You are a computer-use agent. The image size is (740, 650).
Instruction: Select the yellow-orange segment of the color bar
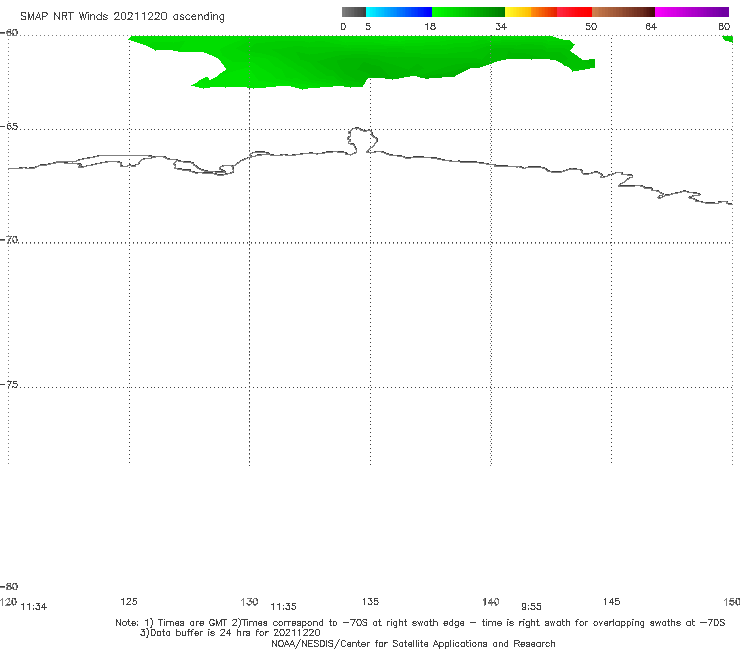click(x=531, y=12)
